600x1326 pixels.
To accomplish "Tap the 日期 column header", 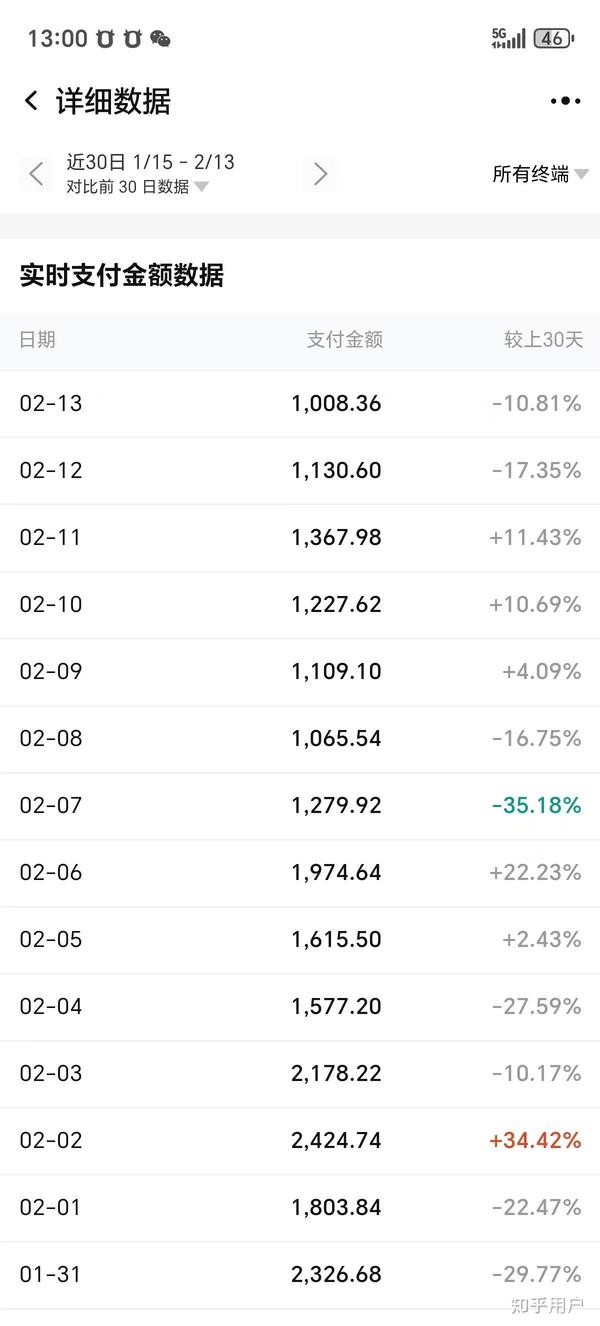I will click(38, 340).
